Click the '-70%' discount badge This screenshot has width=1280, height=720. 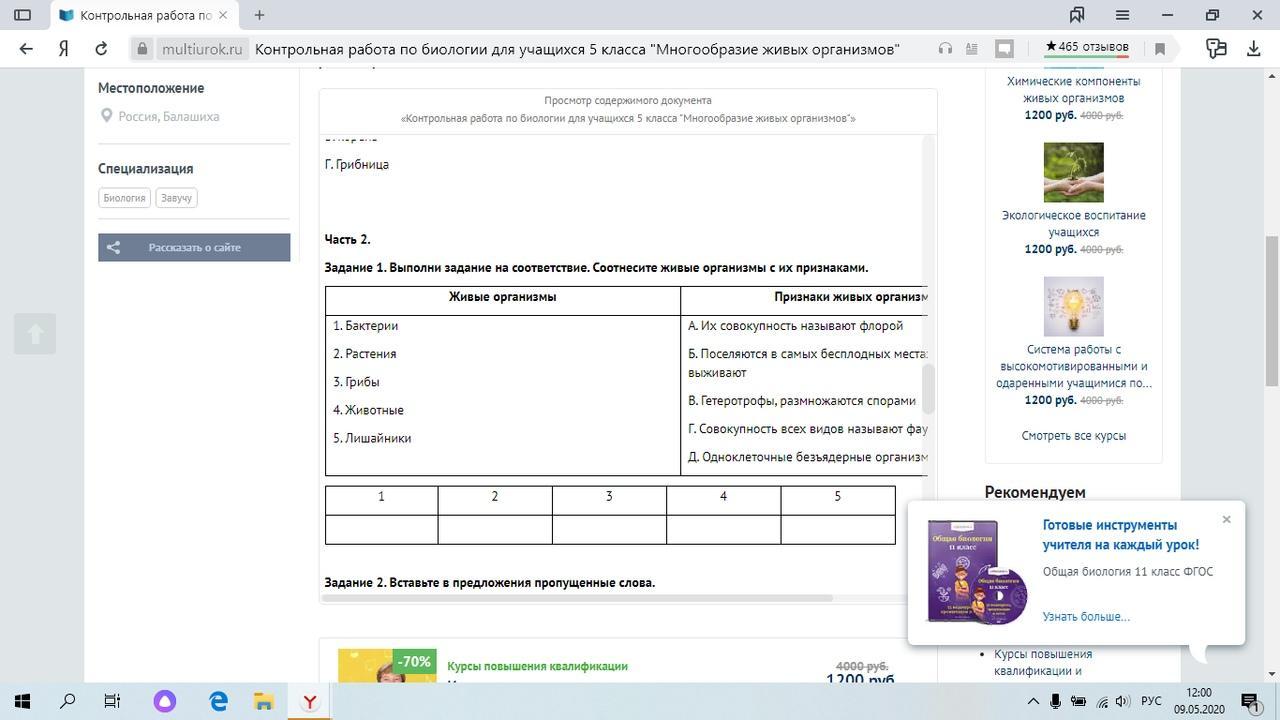click(414, 662)
